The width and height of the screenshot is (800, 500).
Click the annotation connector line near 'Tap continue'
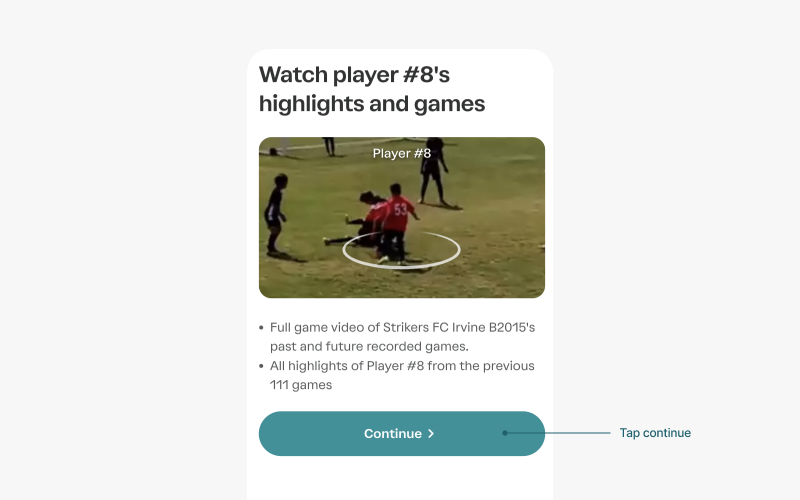click(x=559, y=433)
